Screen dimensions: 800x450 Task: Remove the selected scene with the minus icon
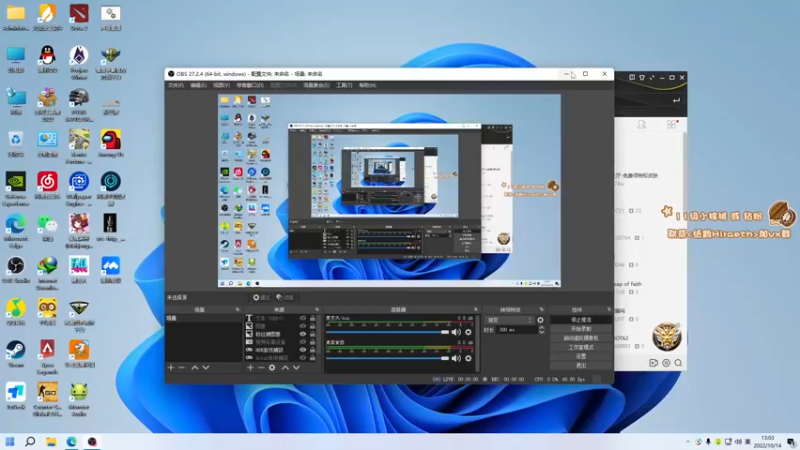182,367
